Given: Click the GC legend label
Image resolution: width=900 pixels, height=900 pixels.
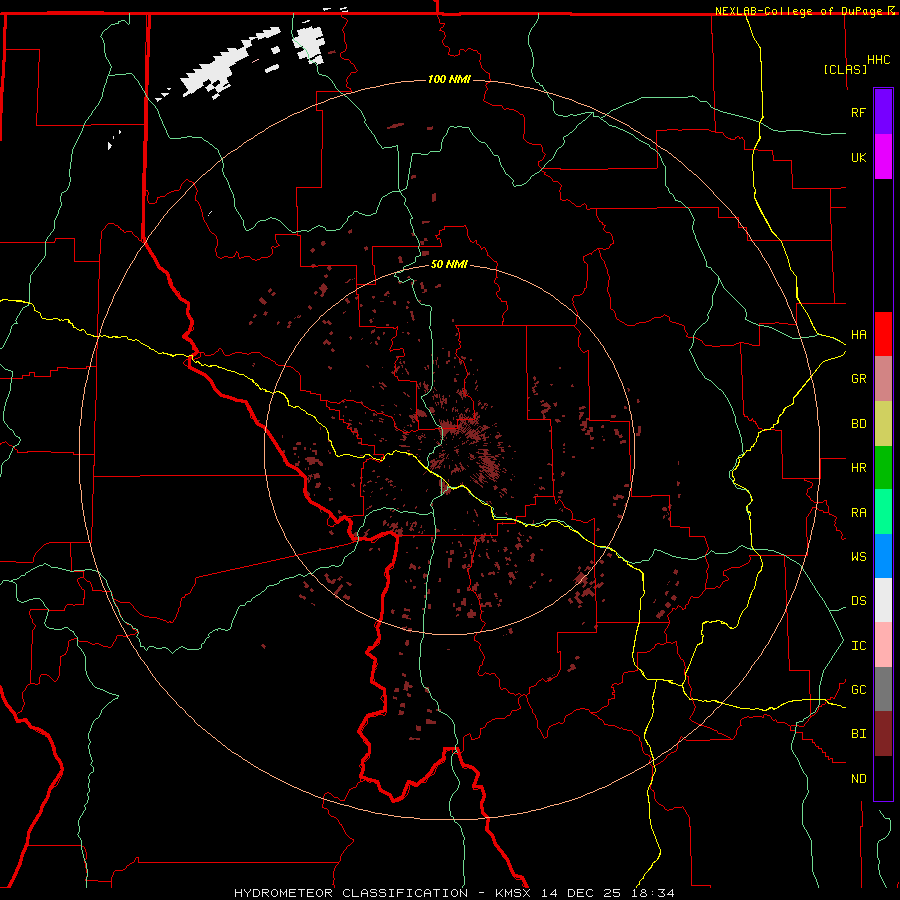Looking at the screenshot, I should (x=858, y=689).
